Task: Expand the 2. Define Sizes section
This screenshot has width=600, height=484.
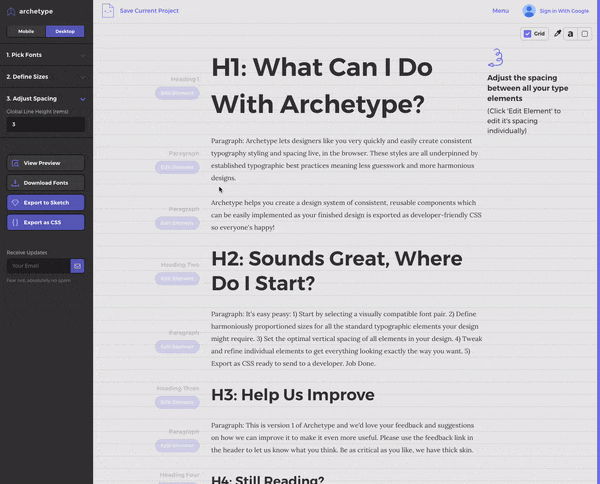Action: tap(46, 77)
